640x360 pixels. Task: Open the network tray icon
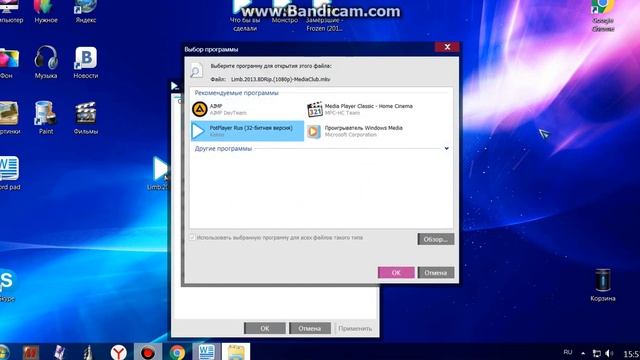[596, 353]
